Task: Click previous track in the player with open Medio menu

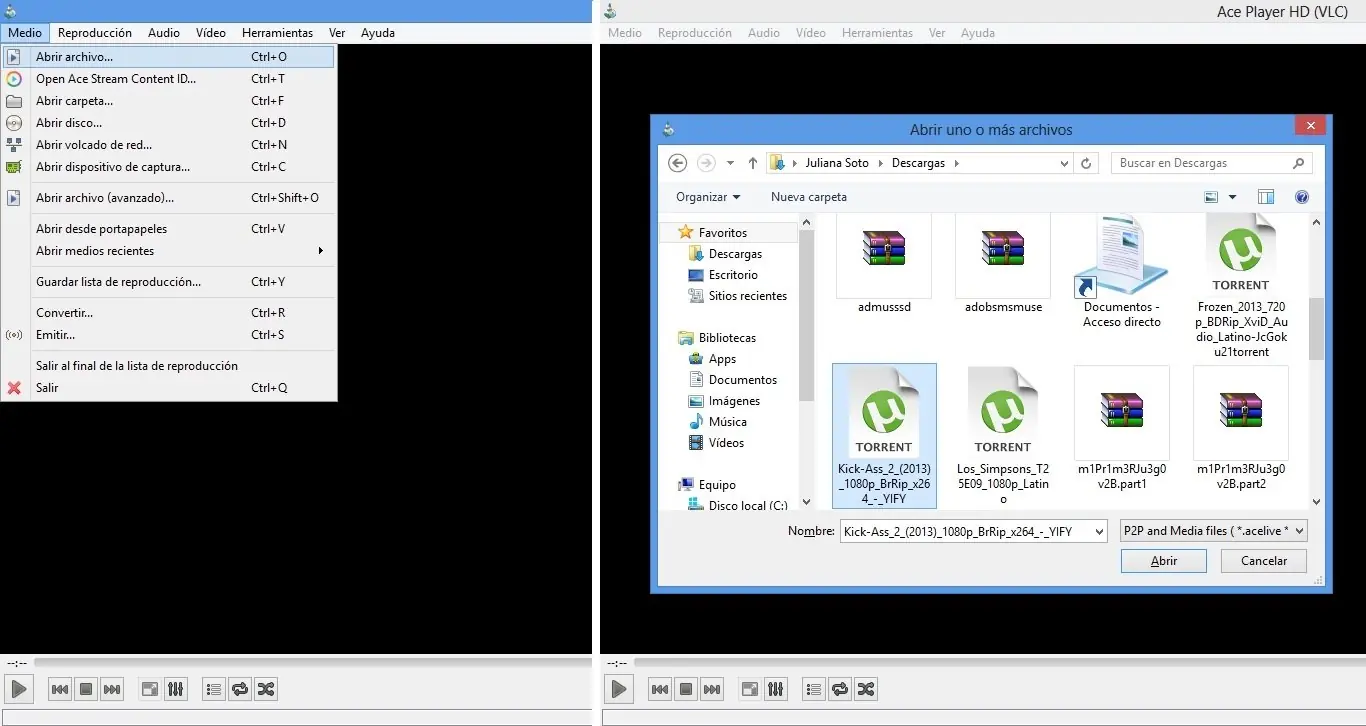Action: point(60,689)
